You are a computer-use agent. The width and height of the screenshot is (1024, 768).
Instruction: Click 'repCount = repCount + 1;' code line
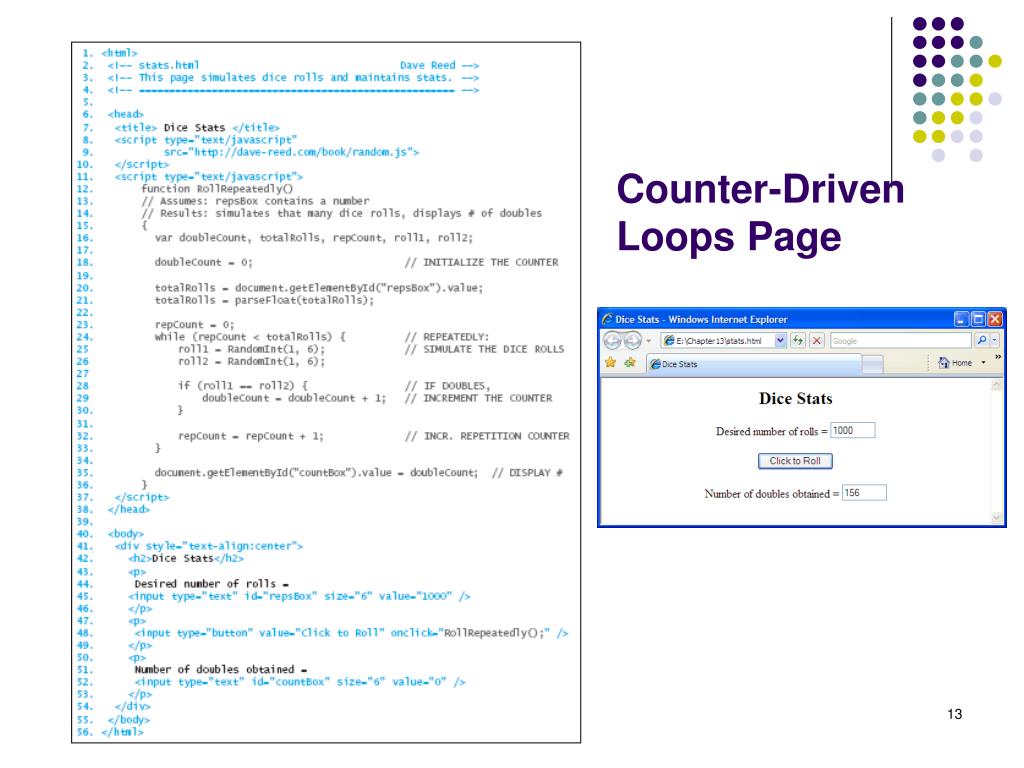pos(251,436)
